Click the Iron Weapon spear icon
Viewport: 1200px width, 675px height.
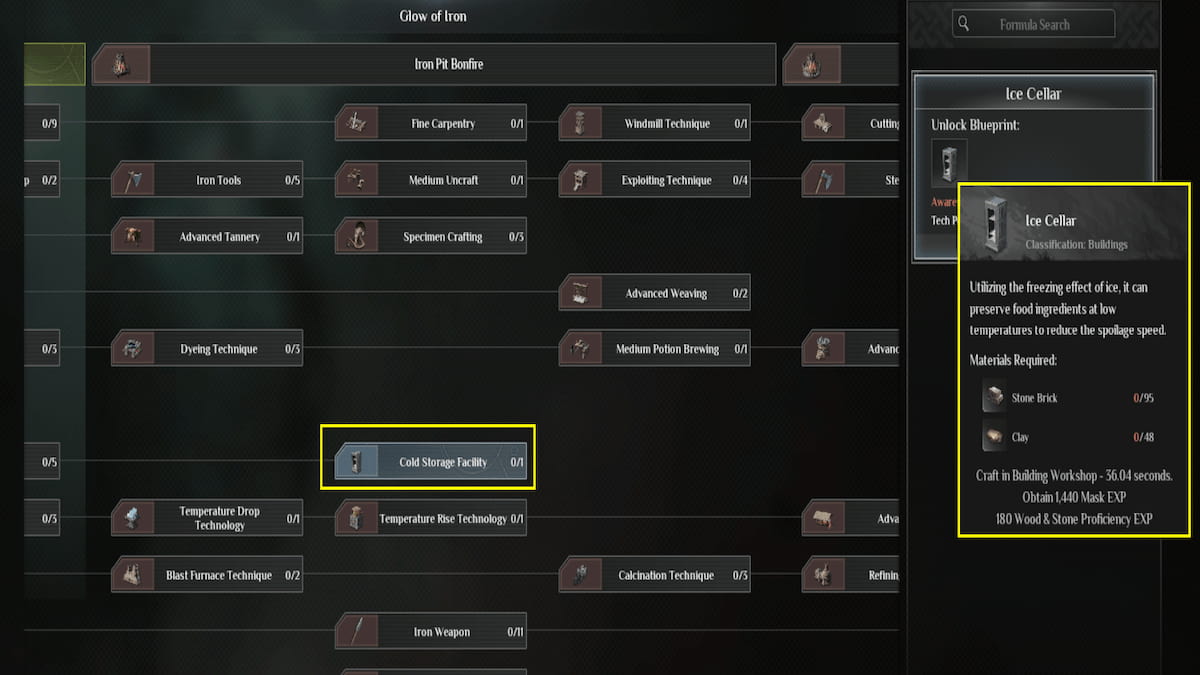357,632
